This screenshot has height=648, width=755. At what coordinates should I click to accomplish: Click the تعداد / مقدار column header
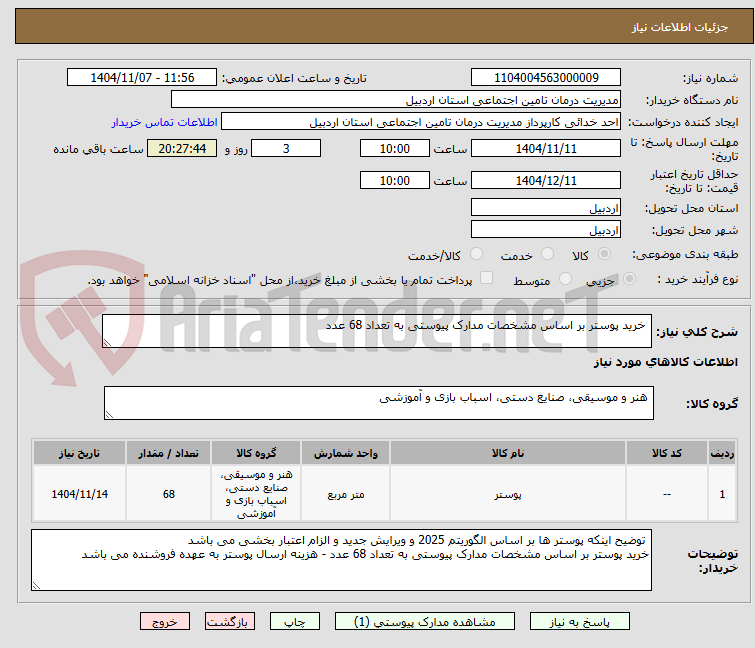coord(169,453)
